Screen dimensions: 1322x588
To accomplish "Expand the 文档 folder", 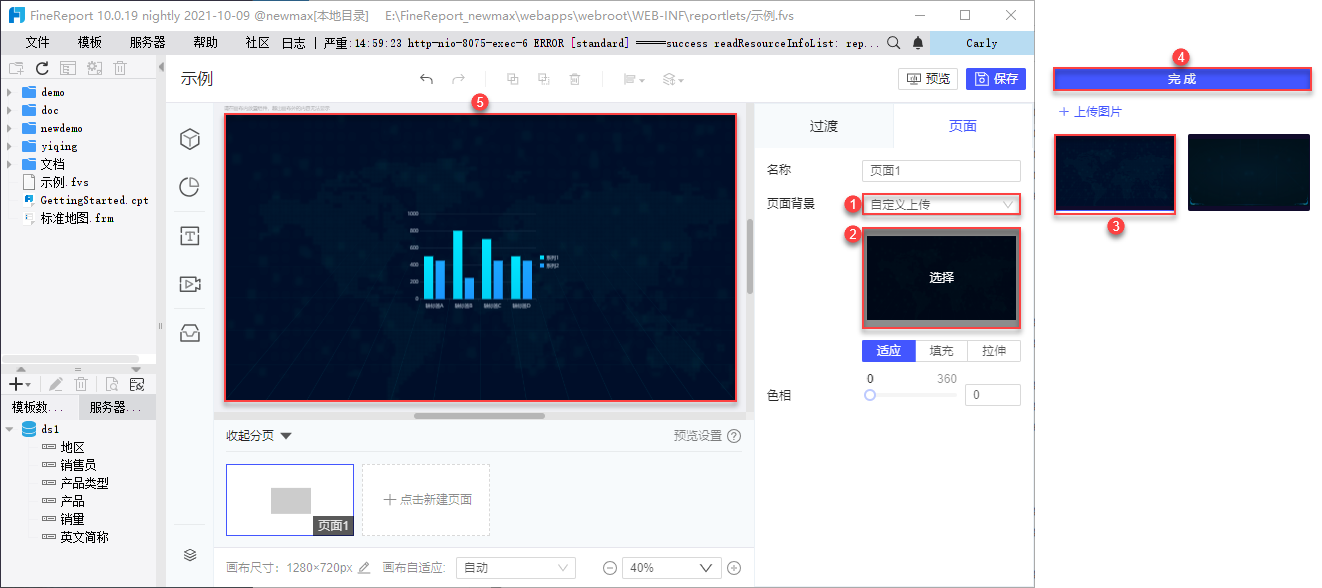I will pos(9,164).
